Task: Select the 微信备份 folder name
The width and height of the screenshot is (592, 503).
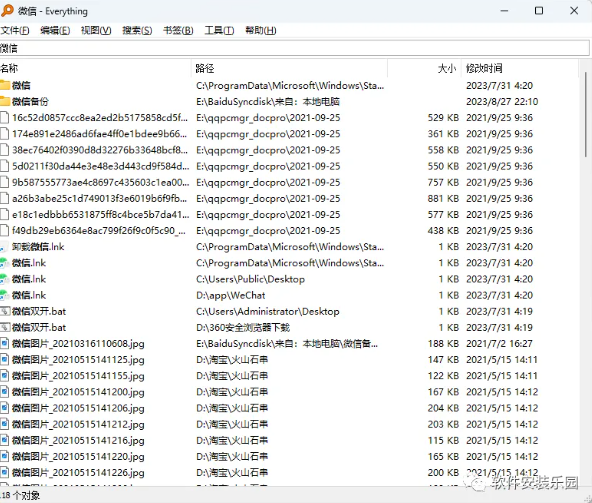Action: click(x=30, y=102)
